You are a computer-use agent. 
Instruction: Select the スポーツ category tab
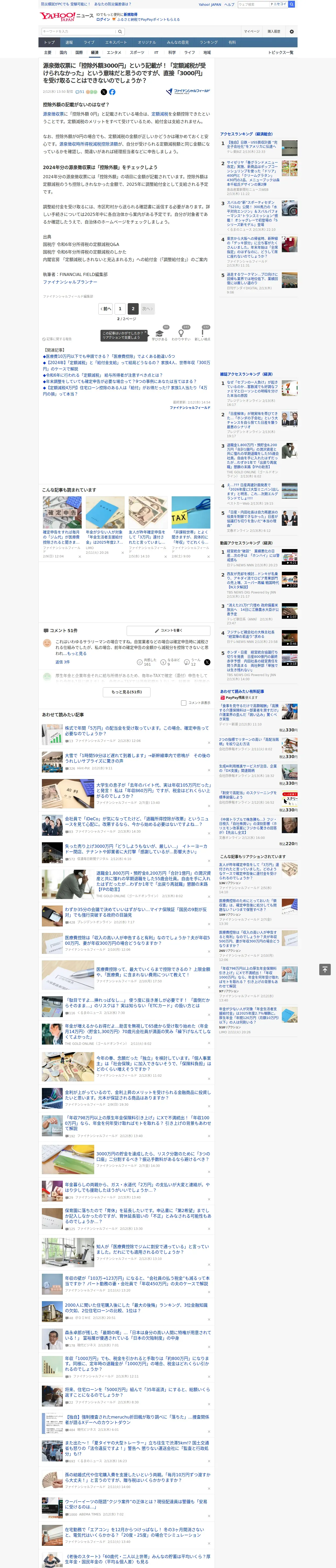pyautogui.click(x=137, y=53)
